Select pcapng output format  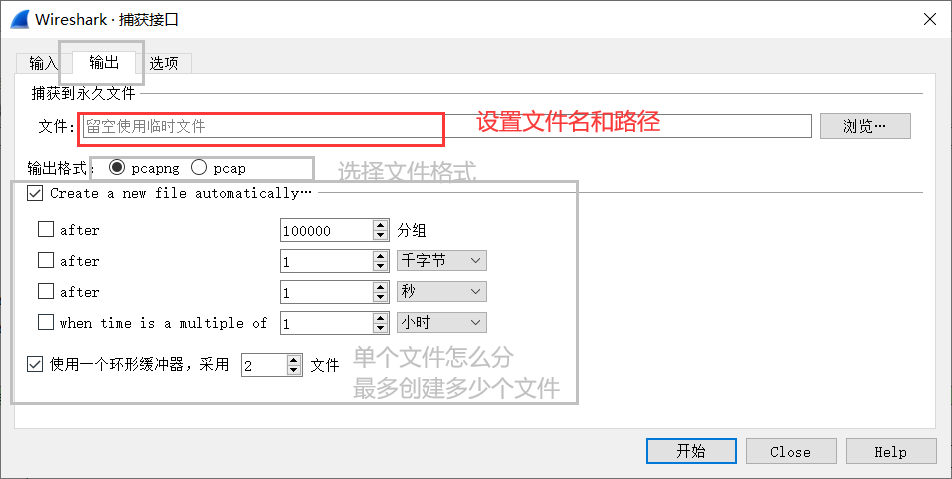117,168
